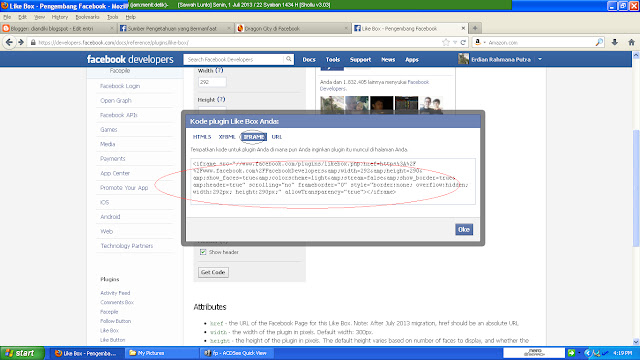Viewport: 640px width, 360px height.
Task: Open Tools in Facebook developers navbar
Action: (x=333, y=59)
